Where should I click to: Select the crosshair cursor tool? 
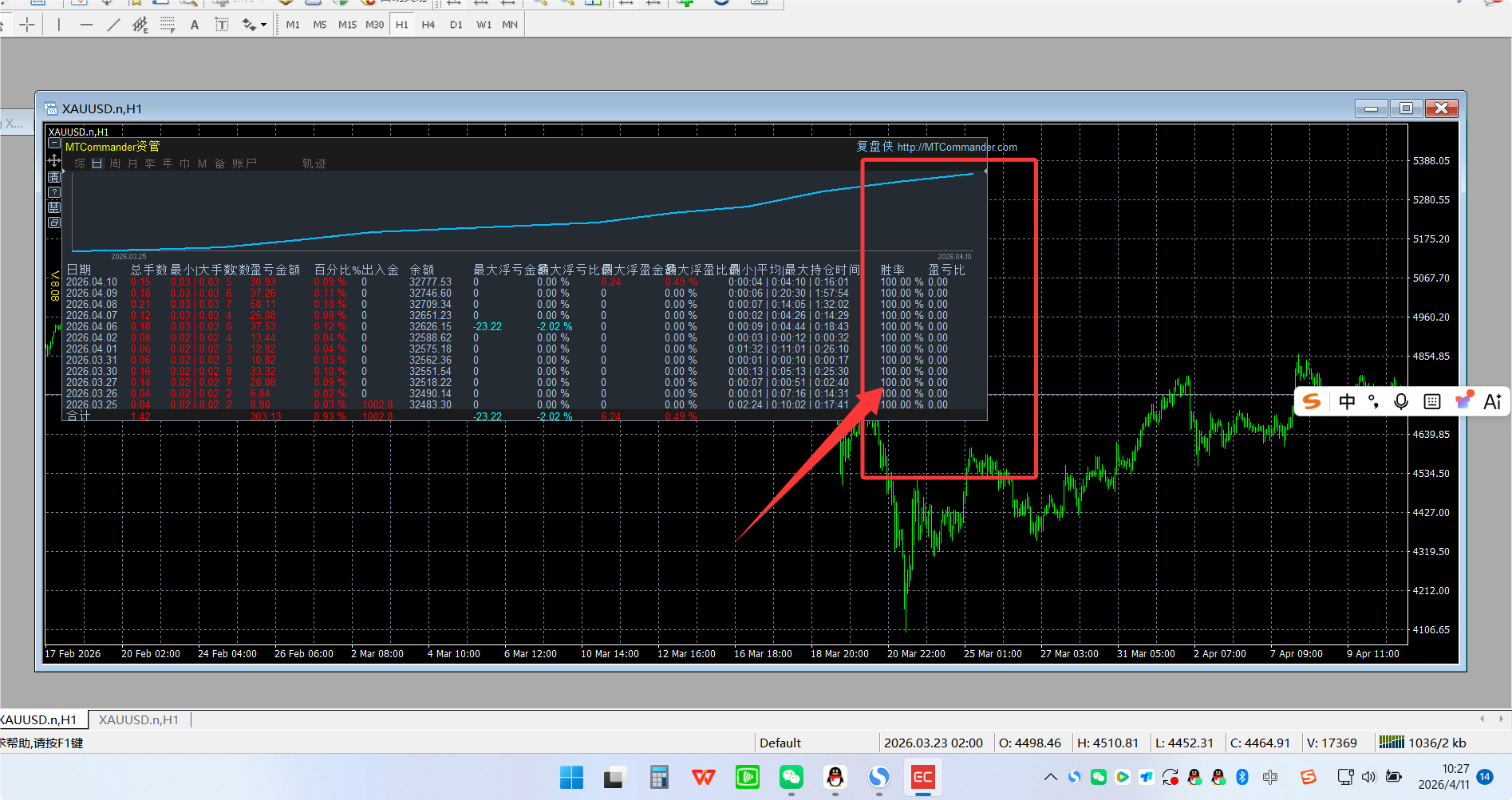pos(27,25)
